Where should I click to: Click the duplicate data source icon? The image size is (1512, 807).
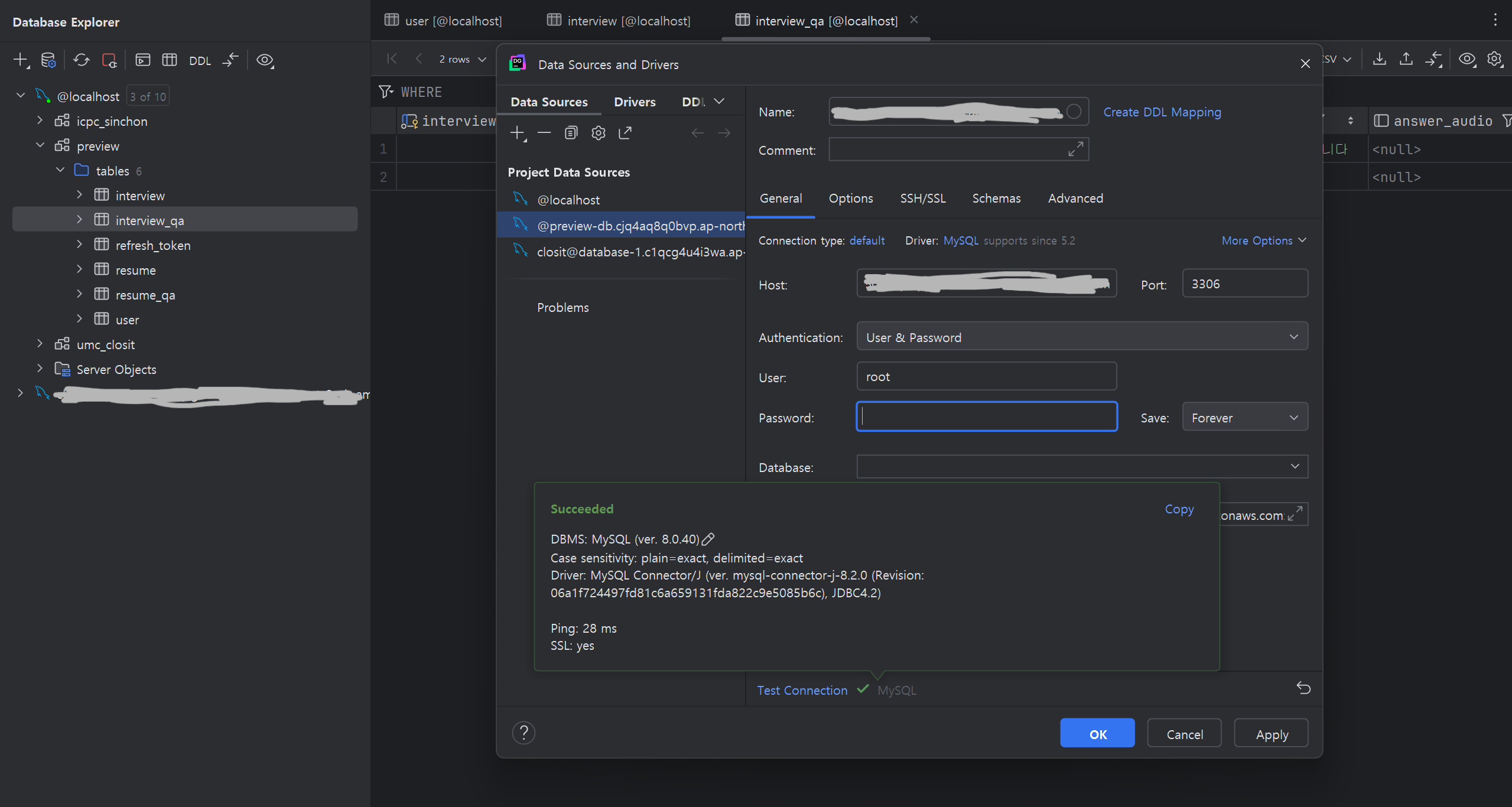tap(570, 133)
